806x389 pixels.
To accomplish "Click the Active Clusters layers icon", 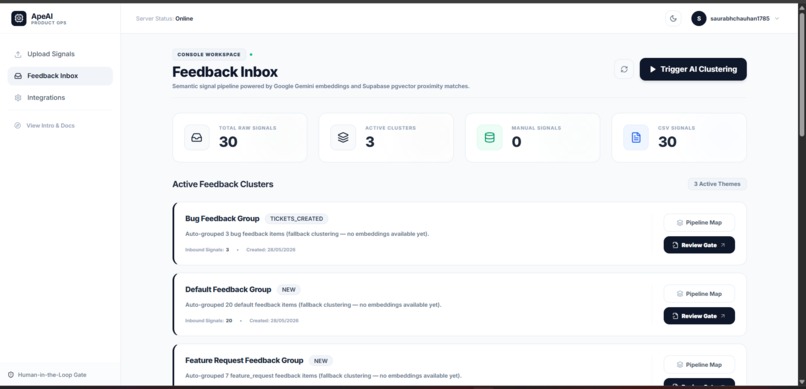I will (343, 138).
